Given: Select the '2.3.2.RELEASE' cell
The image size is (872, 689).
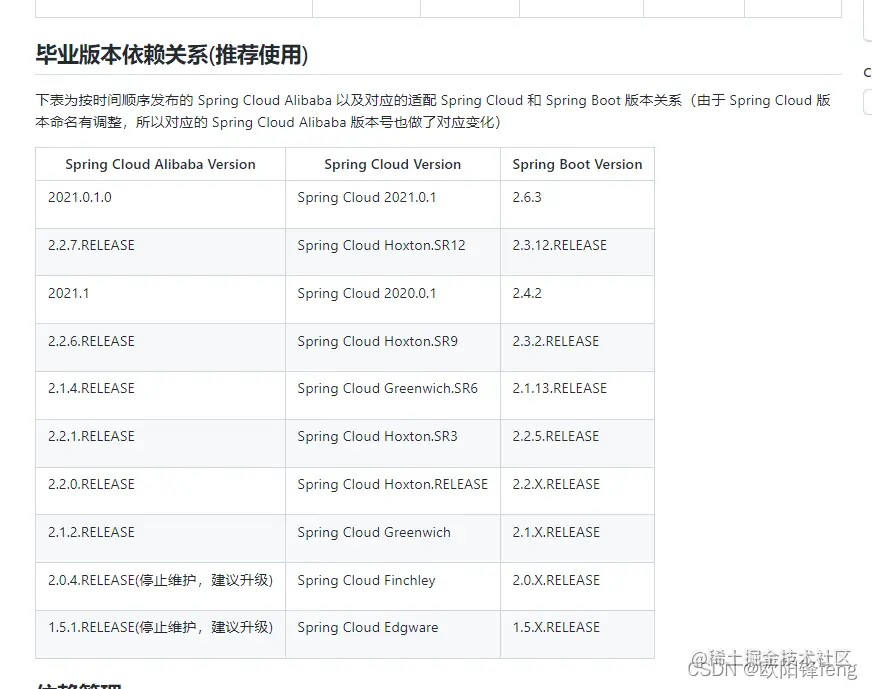Looking at the screenshot, I should (577, 348).
